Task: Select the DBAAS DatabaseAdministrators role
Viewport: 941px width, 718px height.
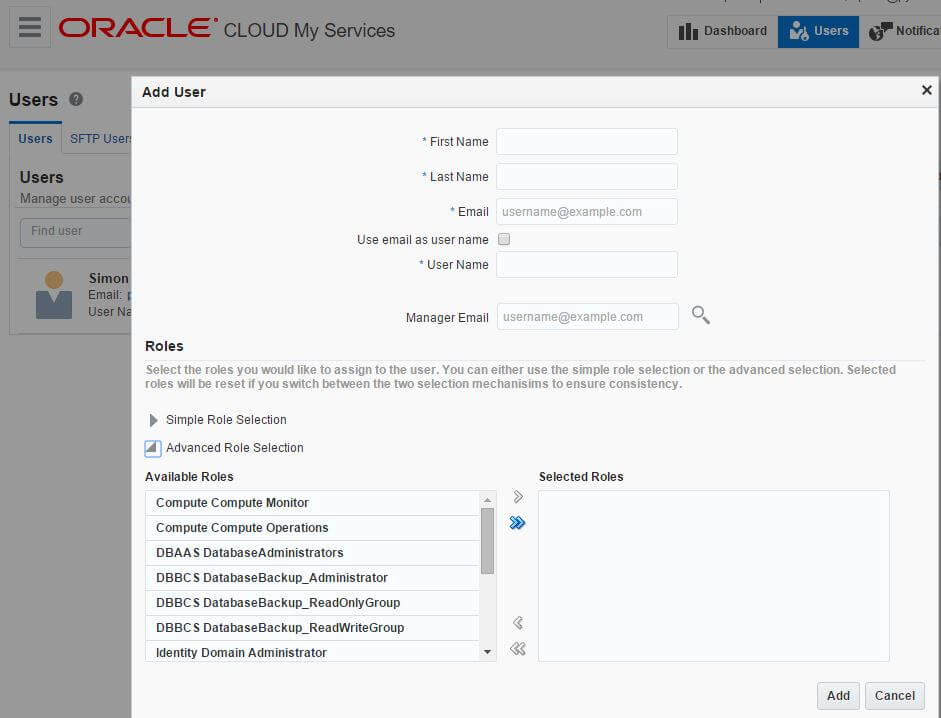Action: [250, 553]
